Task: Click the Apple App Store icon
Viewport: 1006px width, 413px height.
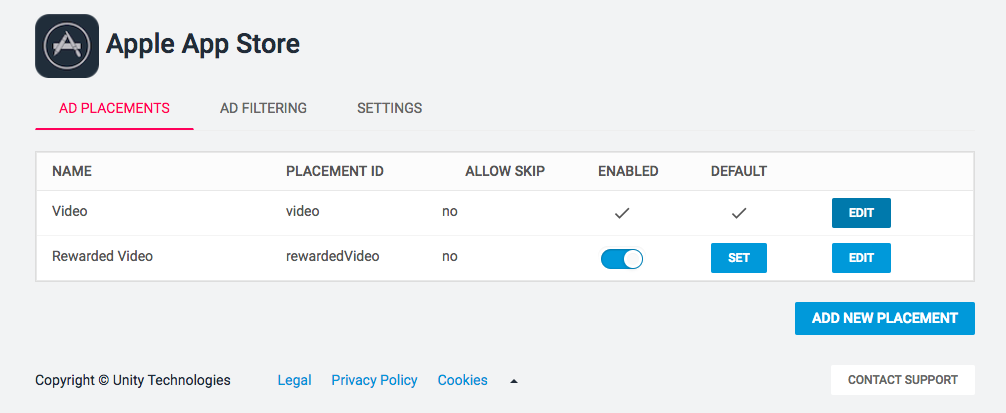Action: click(x=67, y=46)
